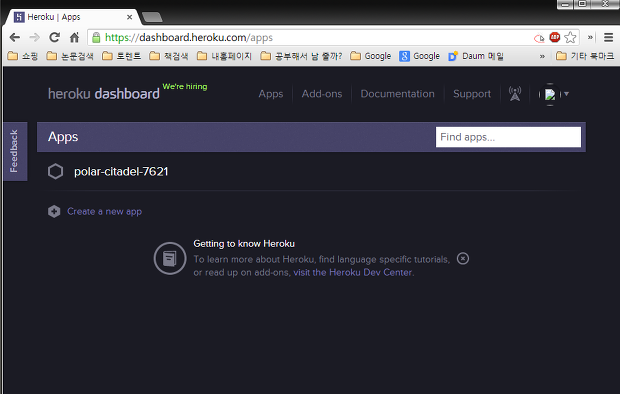
Task: Open the blue Google search bookmark
Action: coord(420,56)
